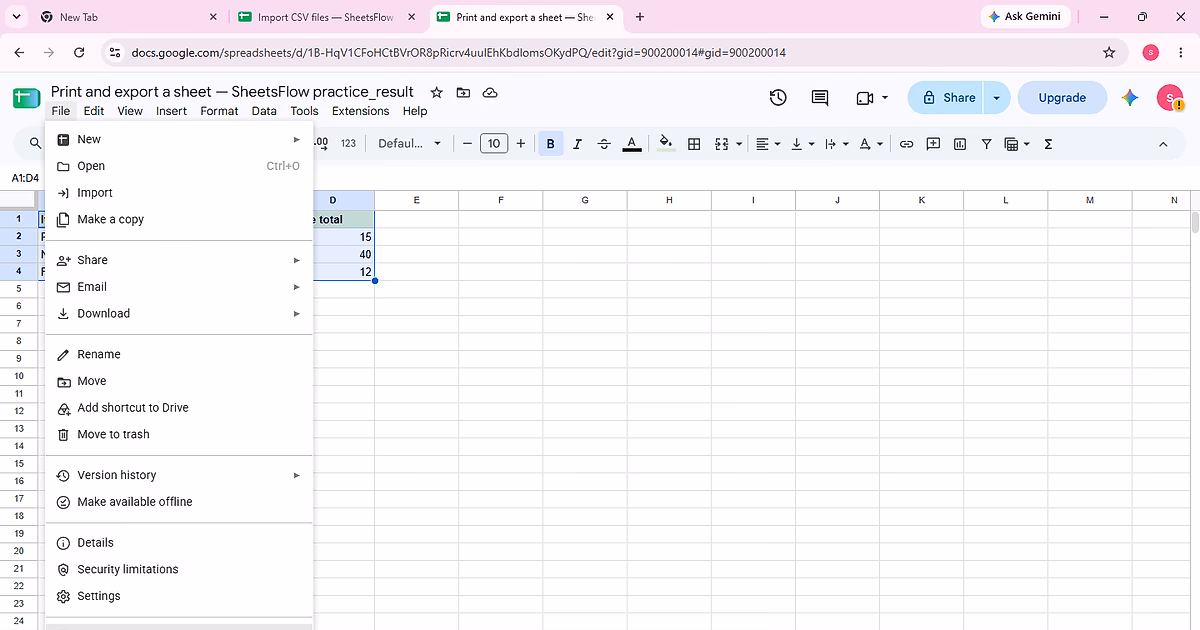Choose Security limitations entry

[179, 569]
